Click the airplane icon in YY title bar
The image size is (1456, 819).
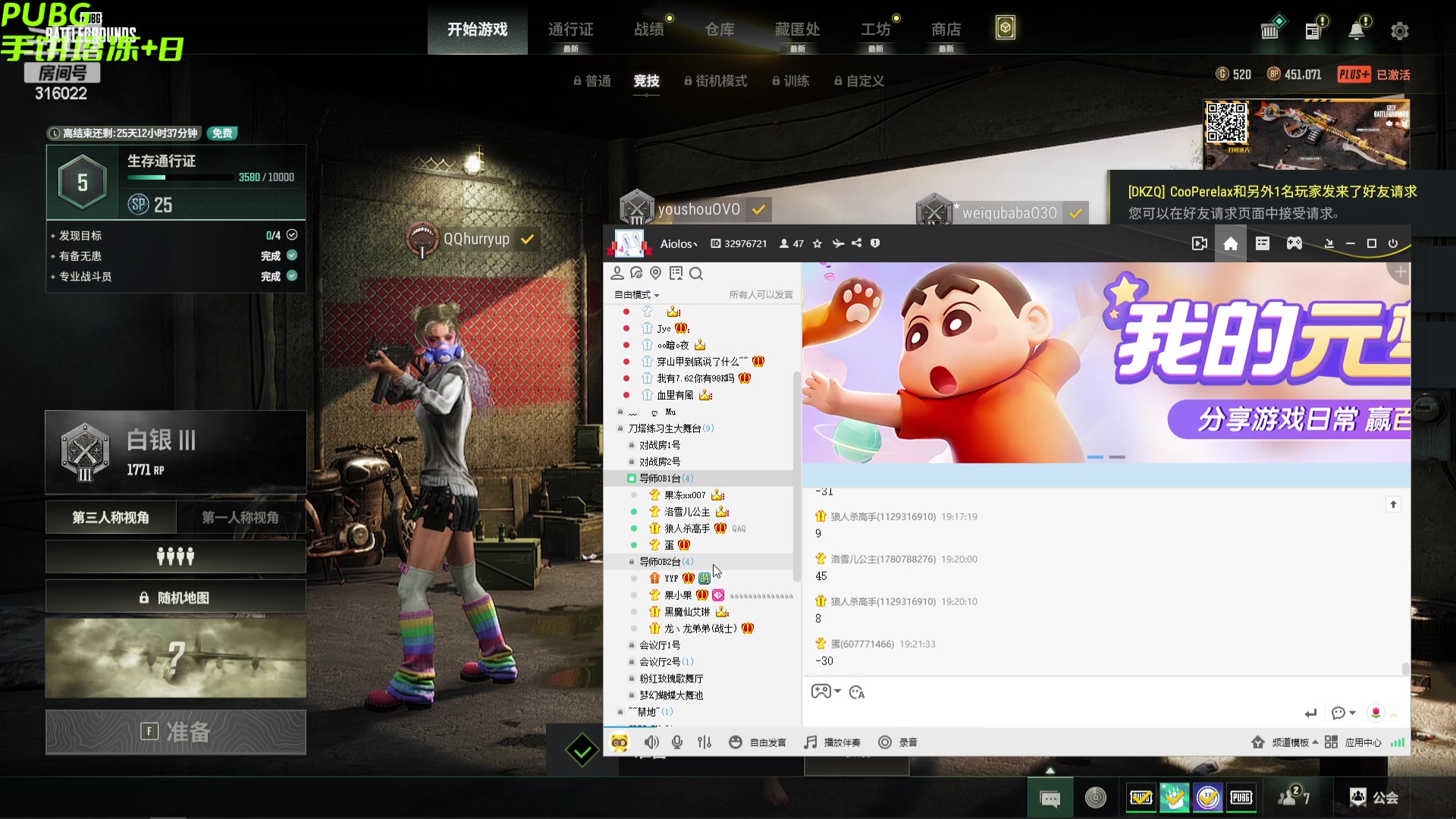pyautogui.click(x=838, y=243)
